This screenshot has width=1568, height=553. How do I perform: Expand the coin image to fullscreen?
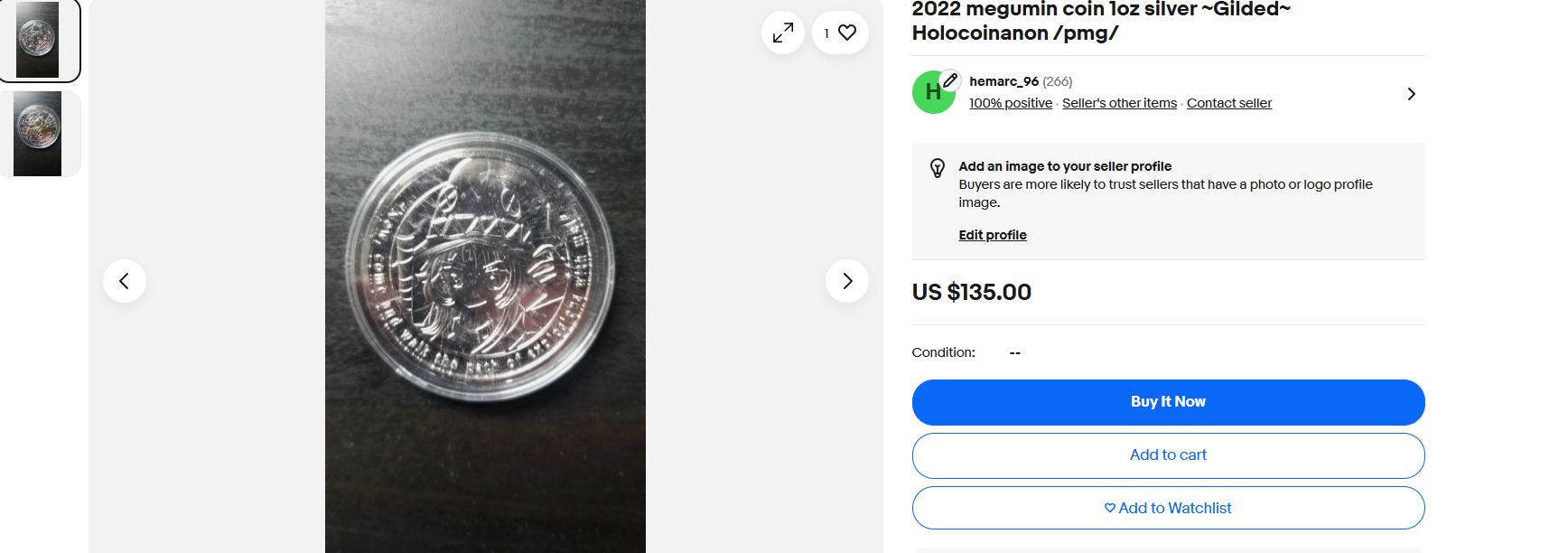(783, 33)
